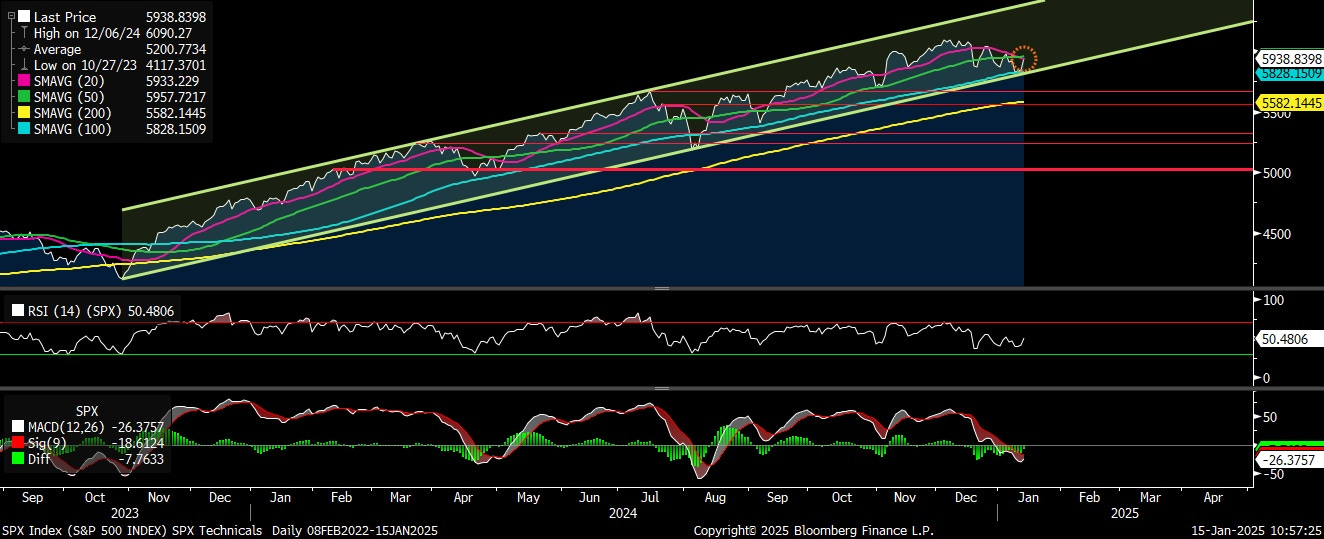Collapse the price legend tree box
Image resolution: width=1324 pixels, height=539 pixels.
point(10,17)
